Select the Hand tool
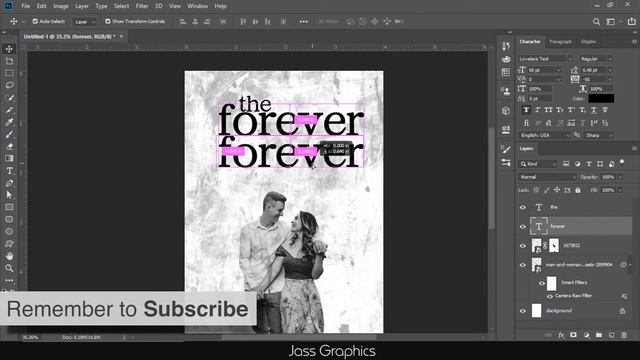Image resolution: width=640 pixels, height=360 pixels. pos(9,256)
